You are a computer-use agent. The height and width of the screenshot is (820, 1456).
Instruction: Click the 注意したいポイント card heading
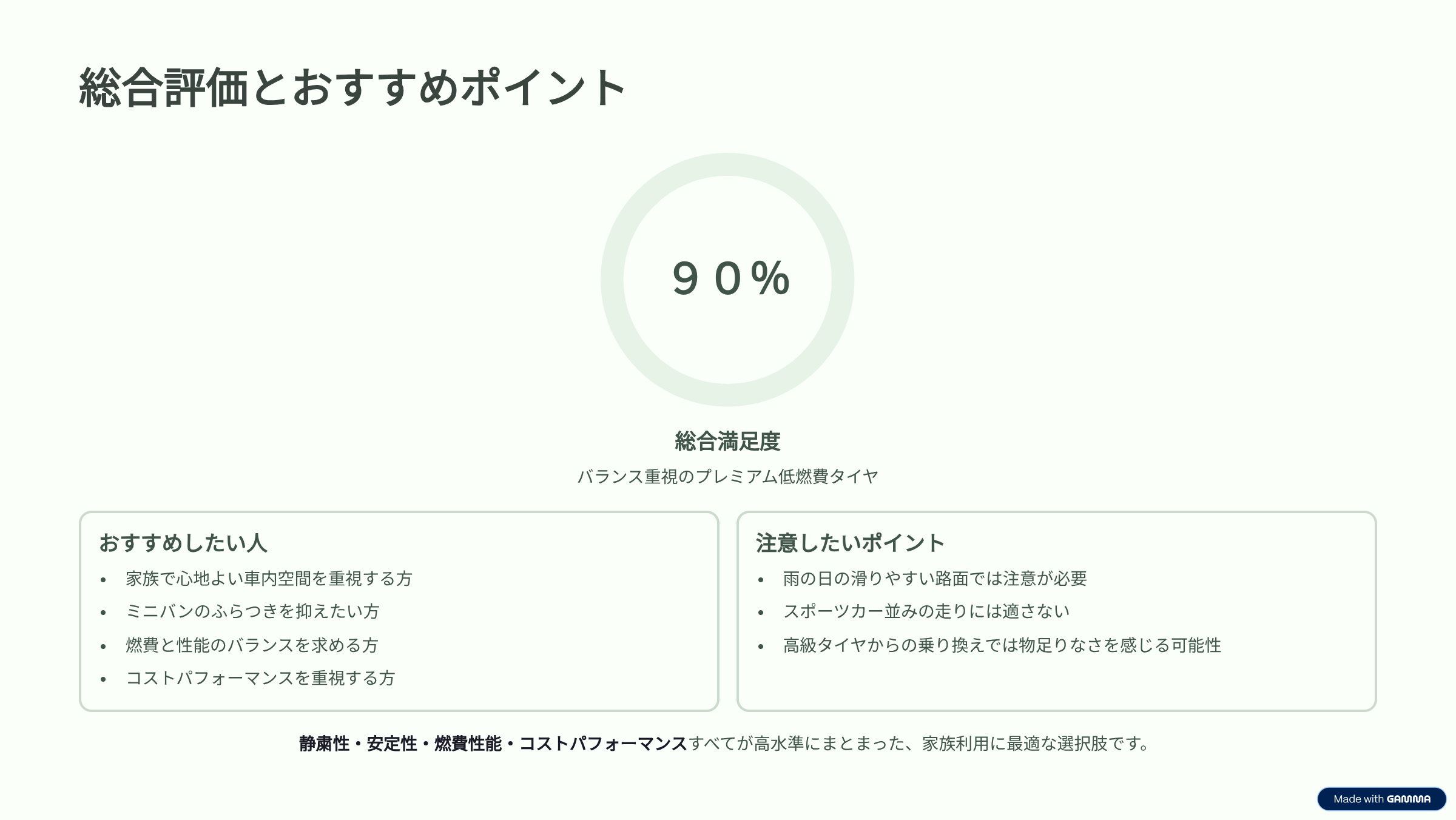[851, 543]
